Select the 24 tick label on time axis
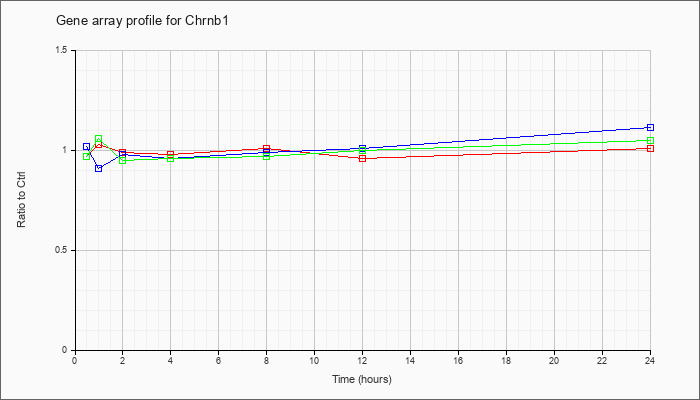Image resolution: width=700 pixels, height=400 pixels. tap(650, 361)
